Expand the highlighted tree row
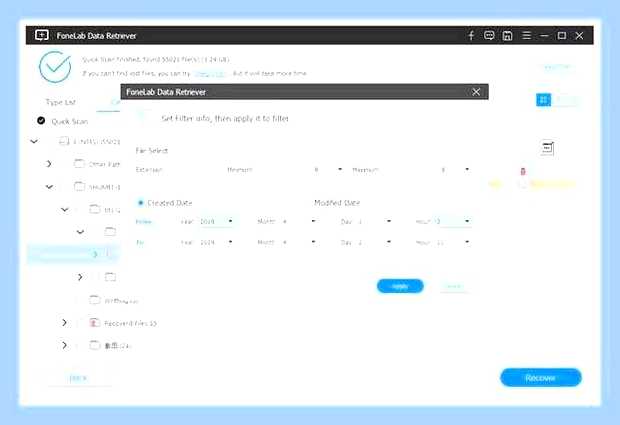This screenshot has height=425, width=620. tap(95, 254)
